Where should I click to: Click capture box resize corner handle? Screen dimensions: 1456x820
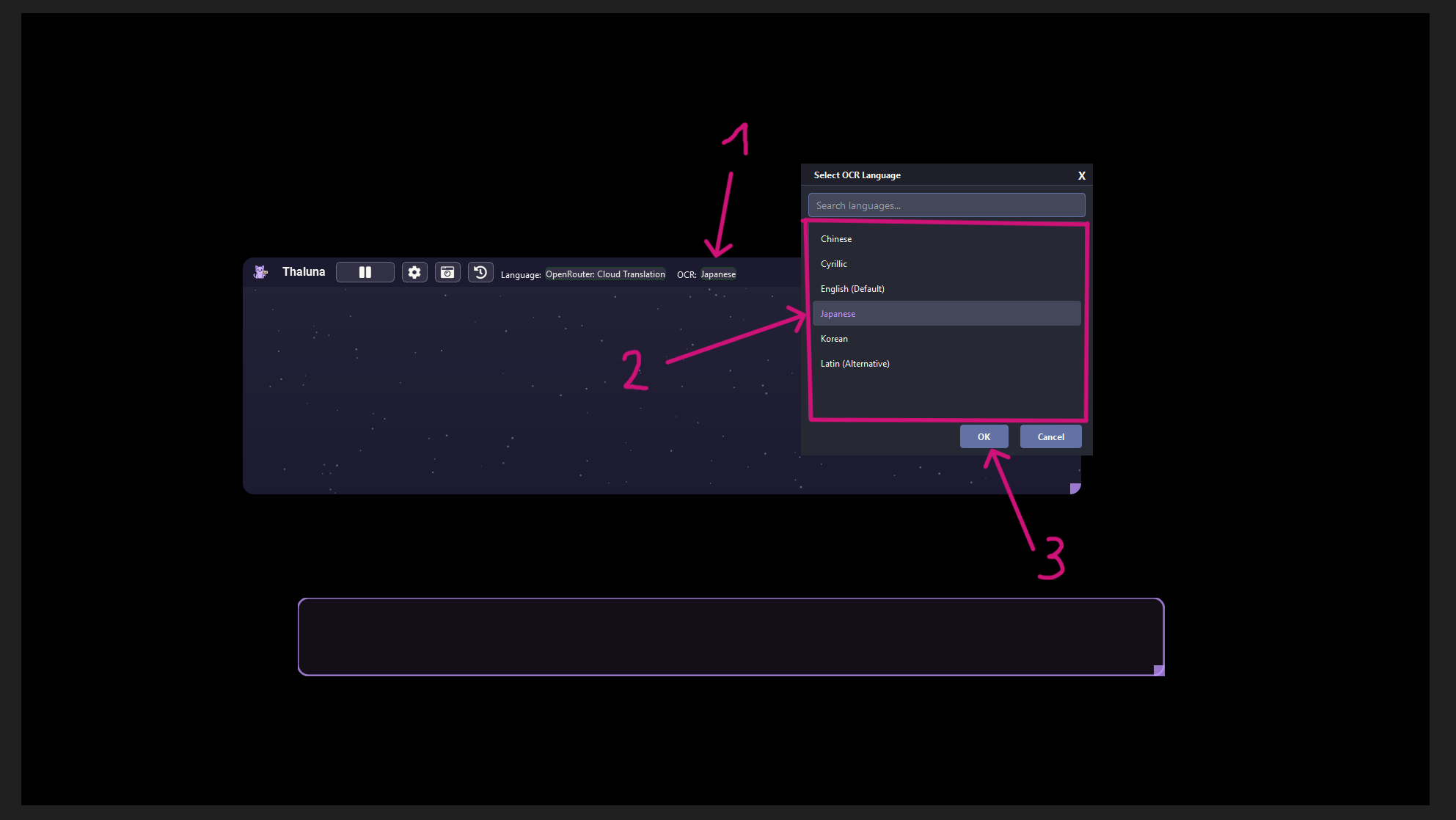[1159, 670]
